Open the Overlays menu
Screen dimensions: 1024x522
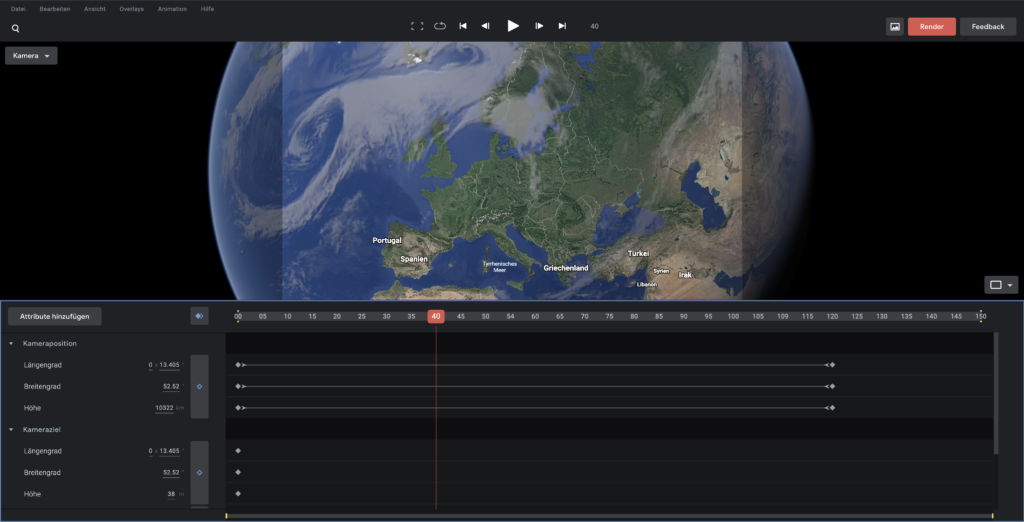[131, 9]
